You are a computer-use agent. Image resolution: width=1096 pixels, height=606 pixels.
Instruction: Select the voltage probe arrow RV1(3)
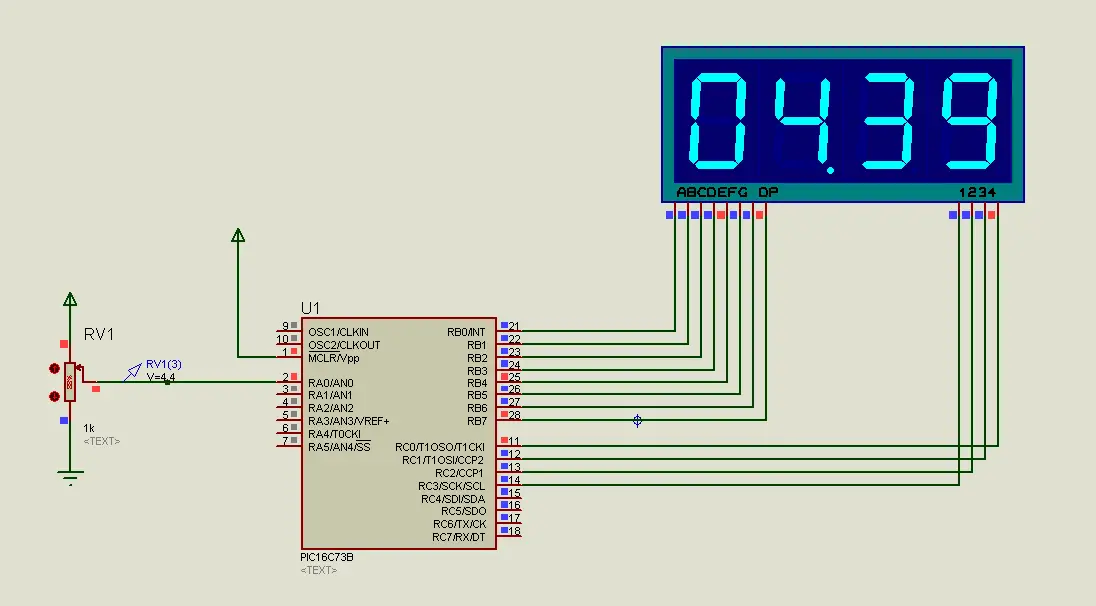click(x=132, y=373)
